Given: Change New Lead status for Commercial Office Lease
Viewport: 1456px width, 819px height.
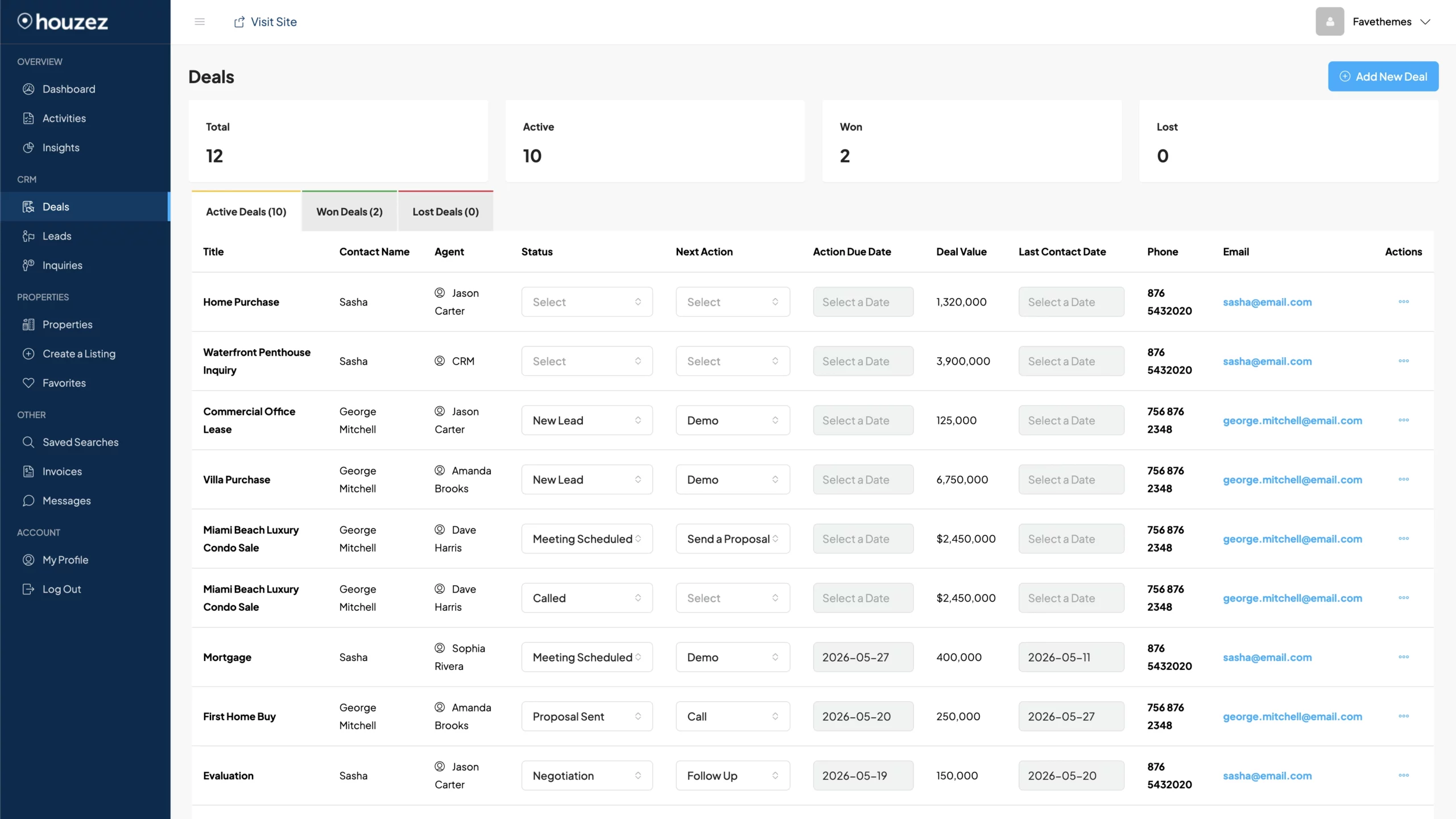Looking at the screenshot, I should click(x=587, y=420).
